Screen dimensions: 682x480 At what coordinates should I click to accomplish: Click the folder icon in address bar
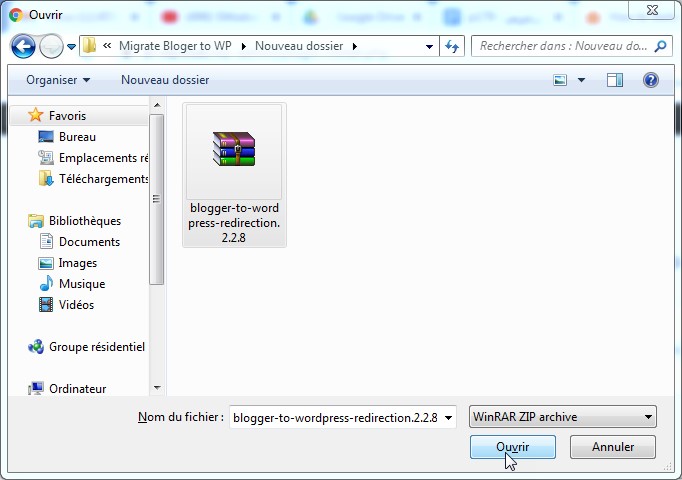(89, 46)
